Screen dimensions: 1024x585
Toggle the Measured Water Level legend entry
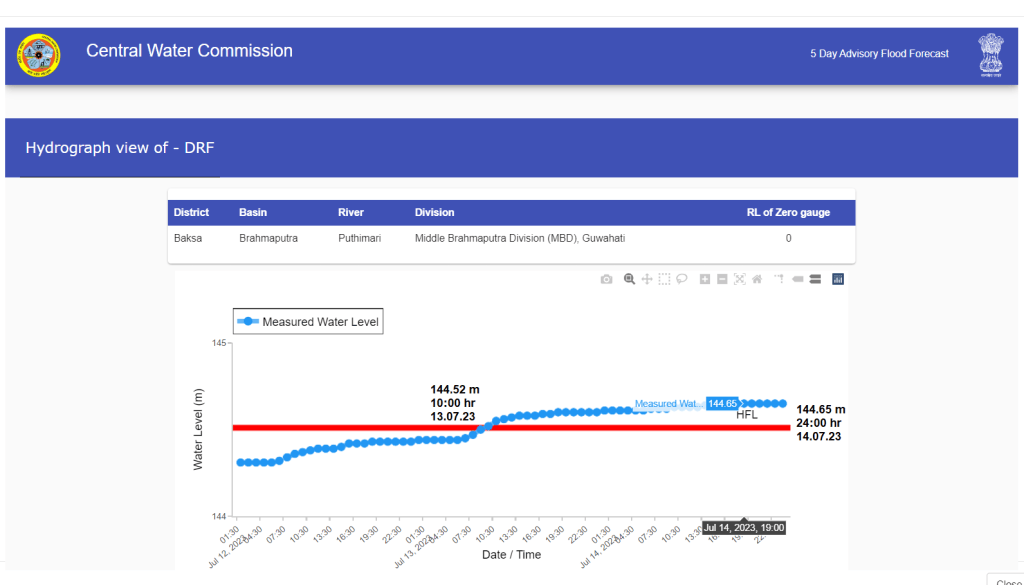[308, 322]
